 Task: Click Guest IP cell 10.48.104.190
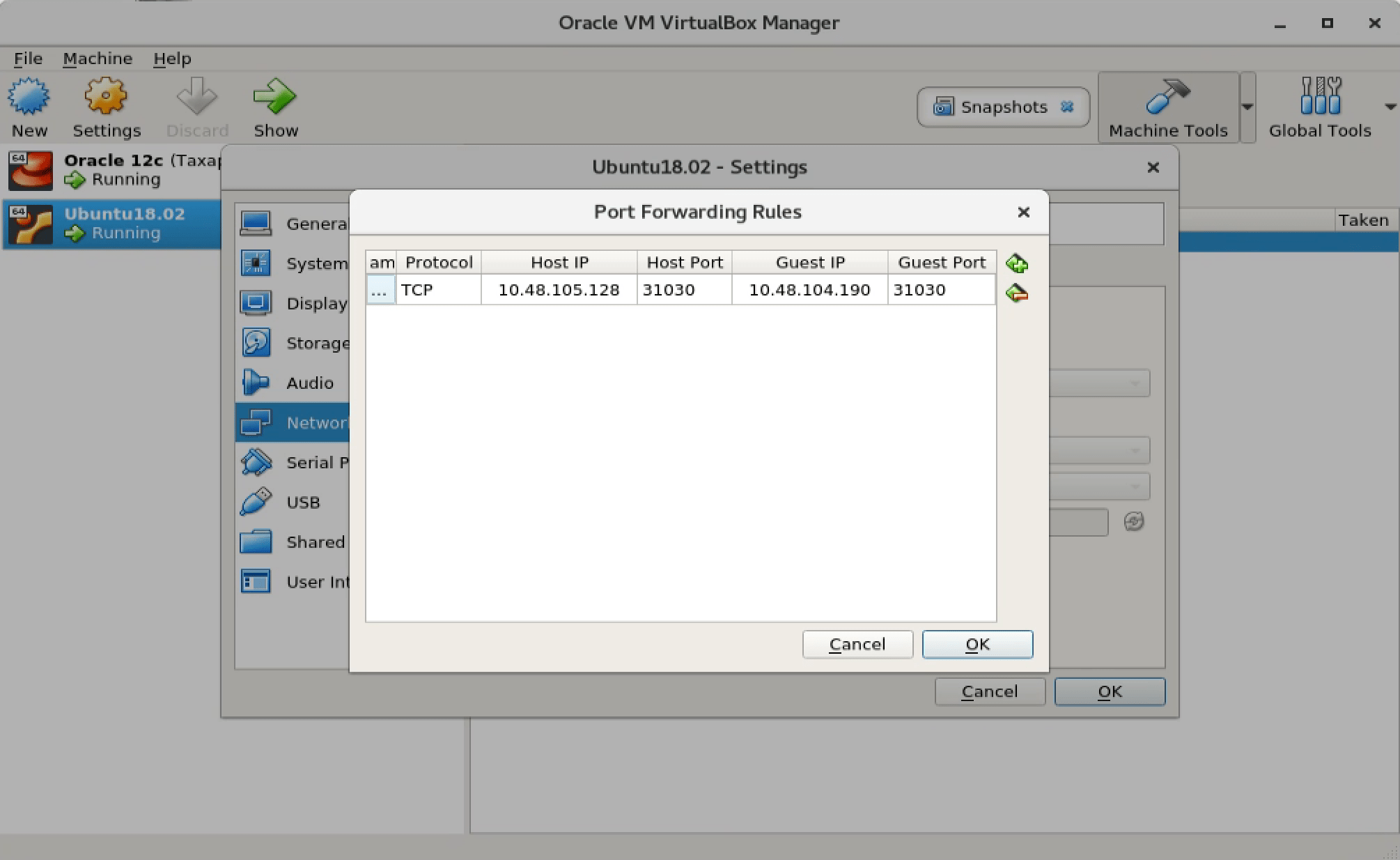point(810,290)
